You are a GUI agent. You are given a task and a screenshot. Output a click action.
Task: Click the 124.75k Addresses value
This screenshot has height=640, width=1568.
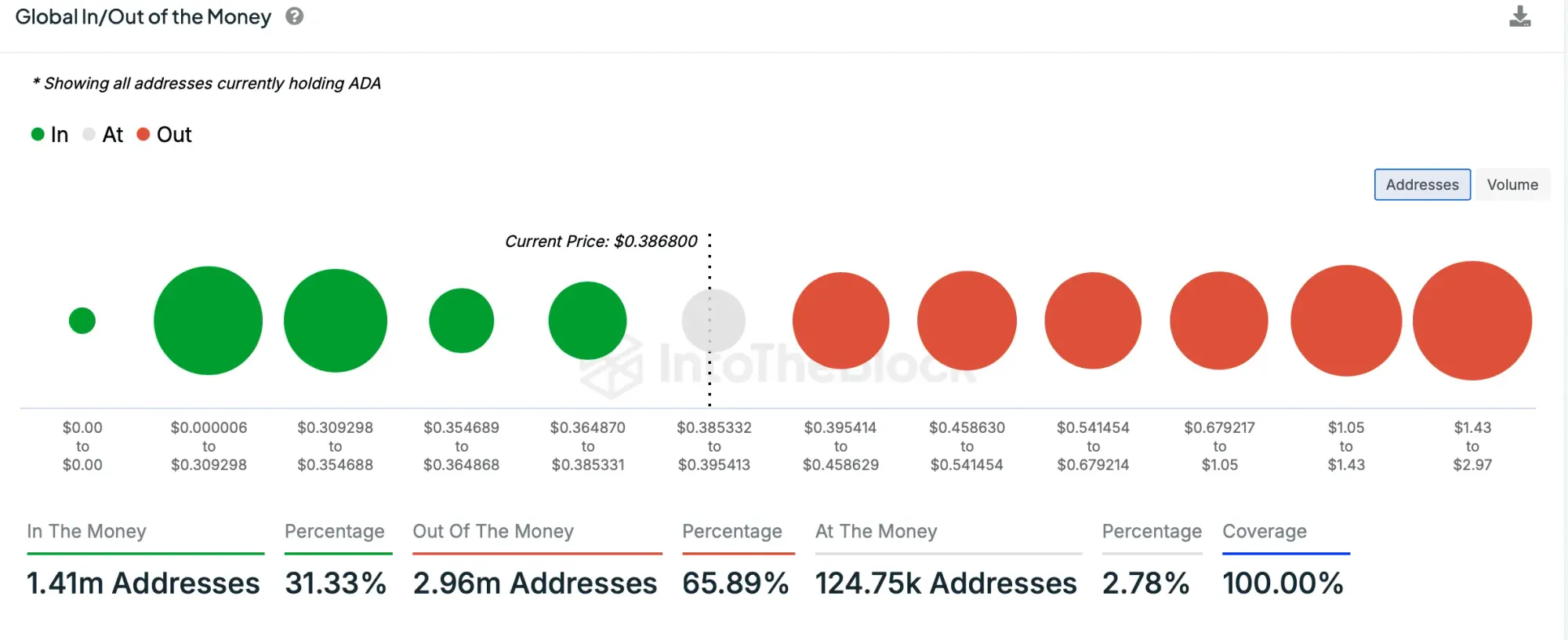[x=946, y=583]
